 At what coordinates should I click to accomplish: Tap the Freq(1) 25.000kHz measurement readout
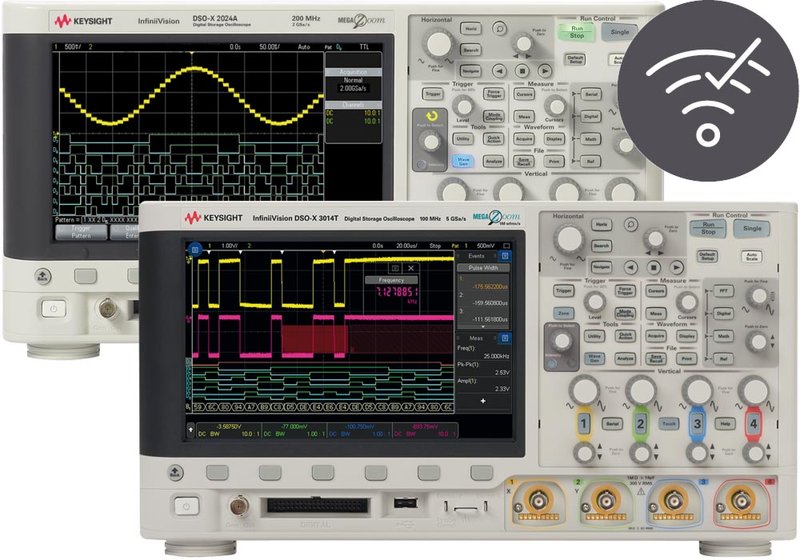pos(483,352)
